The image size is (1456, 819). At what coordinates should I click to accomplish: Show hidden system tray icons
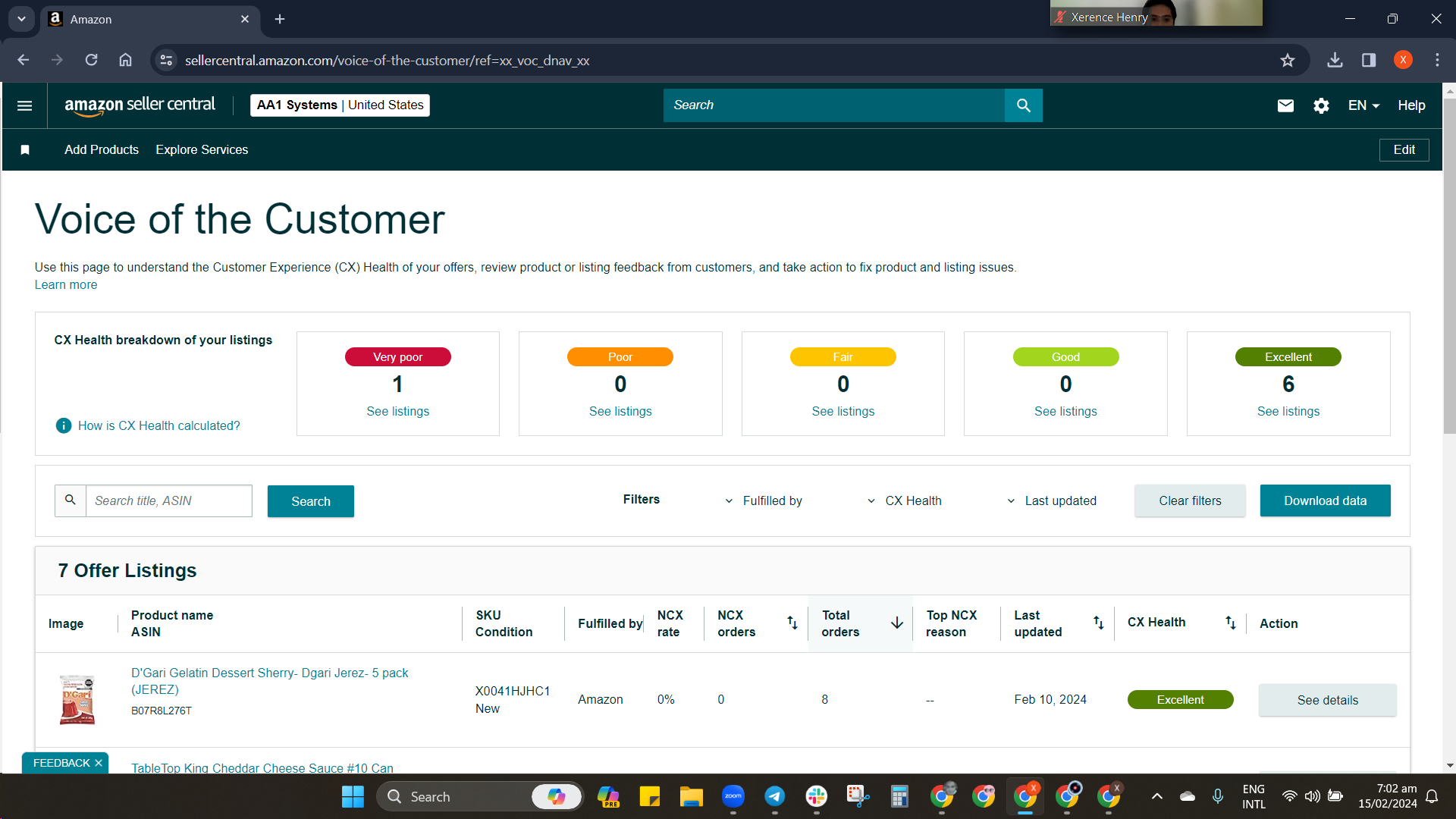1156,796
